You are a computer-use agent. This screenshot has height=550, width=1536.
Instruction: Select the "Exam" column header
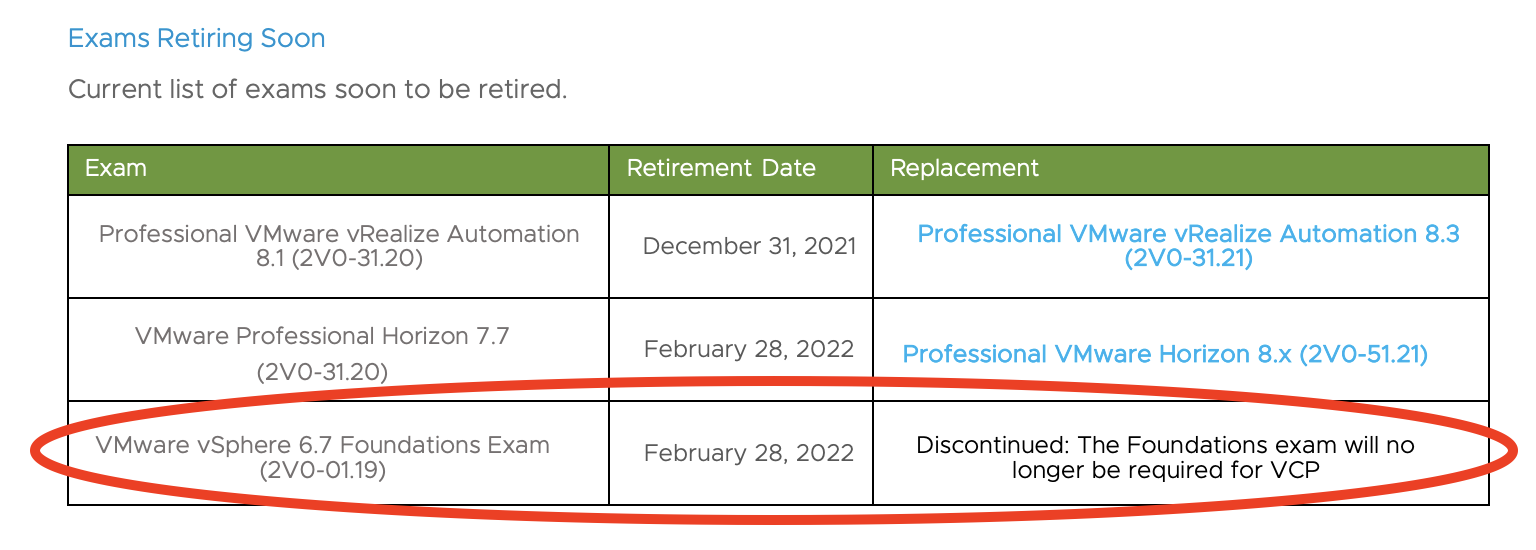(x=116, y=168)
